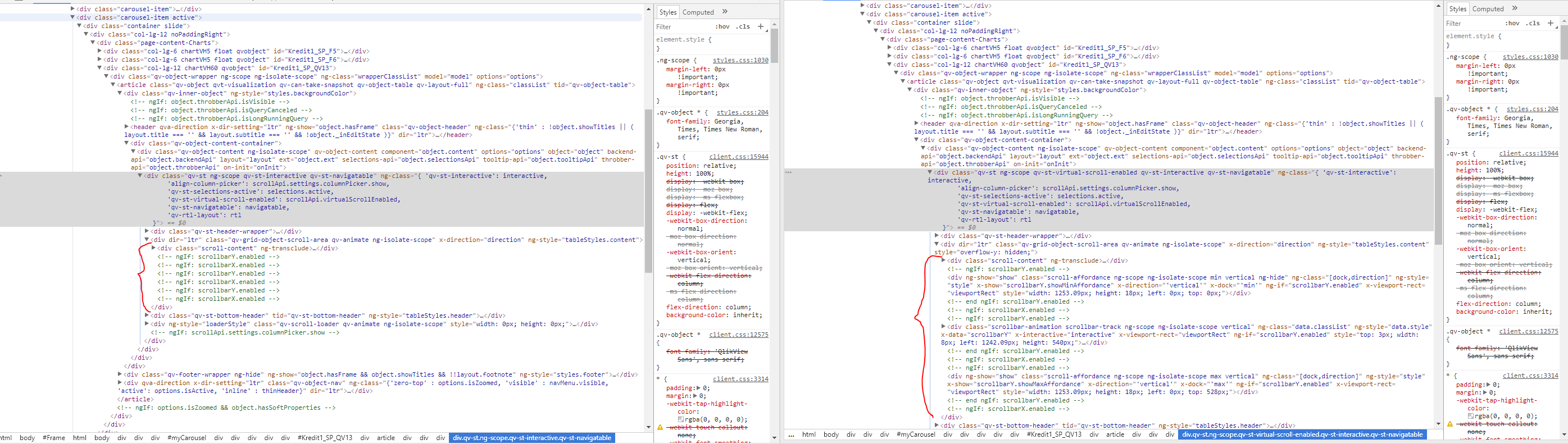The height and width of the screenshot is (444, 1568).
Task: Collapse Kredit1_SP_QV13 div in left DOM tree
Action: [x=100, y=68]
